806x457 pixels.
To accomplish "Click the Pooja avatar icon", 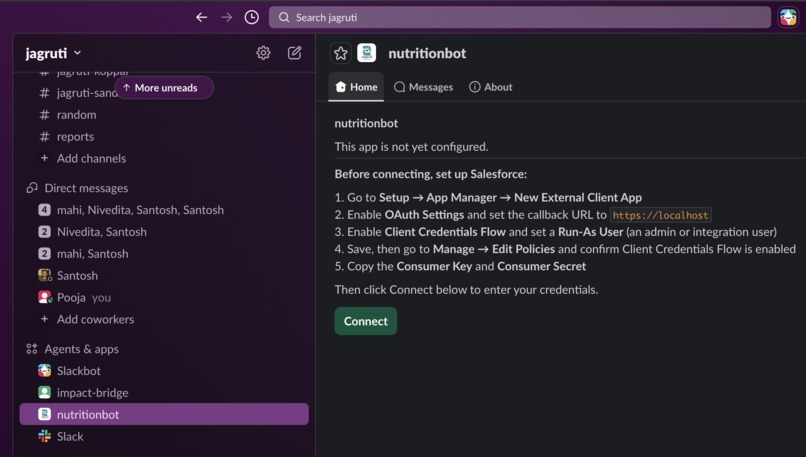I will [45, 297].
